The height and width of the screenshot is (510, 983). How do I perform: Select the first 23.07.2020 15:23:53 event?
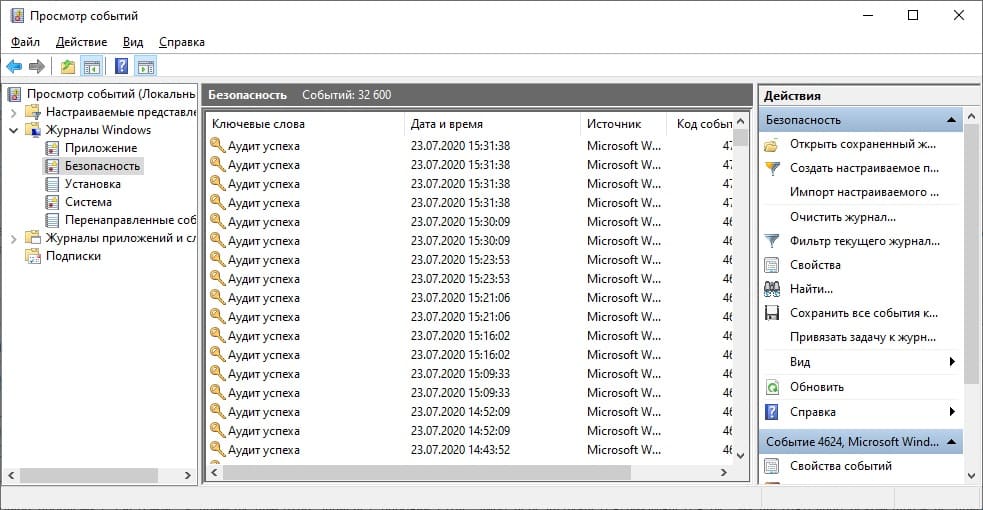tap(470, 260)
